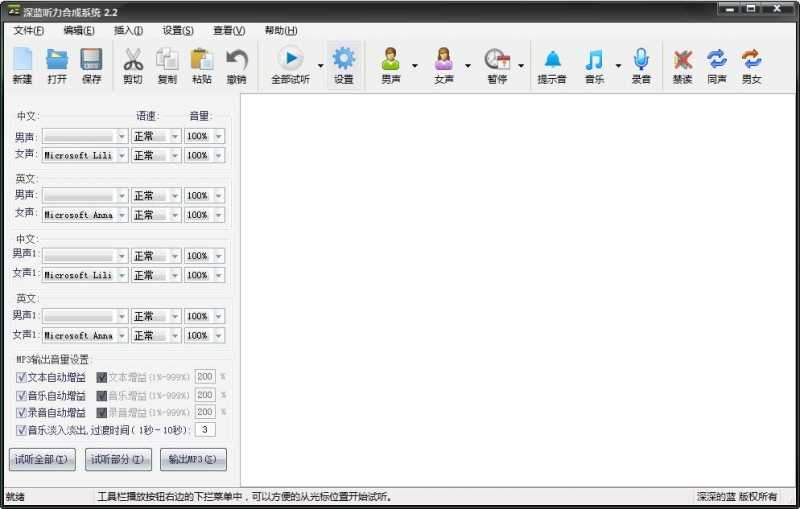The height and width of the screenshot is (509, 800).
Task: Open the 查看(V) menu
Action: click(x=229, y=30)
